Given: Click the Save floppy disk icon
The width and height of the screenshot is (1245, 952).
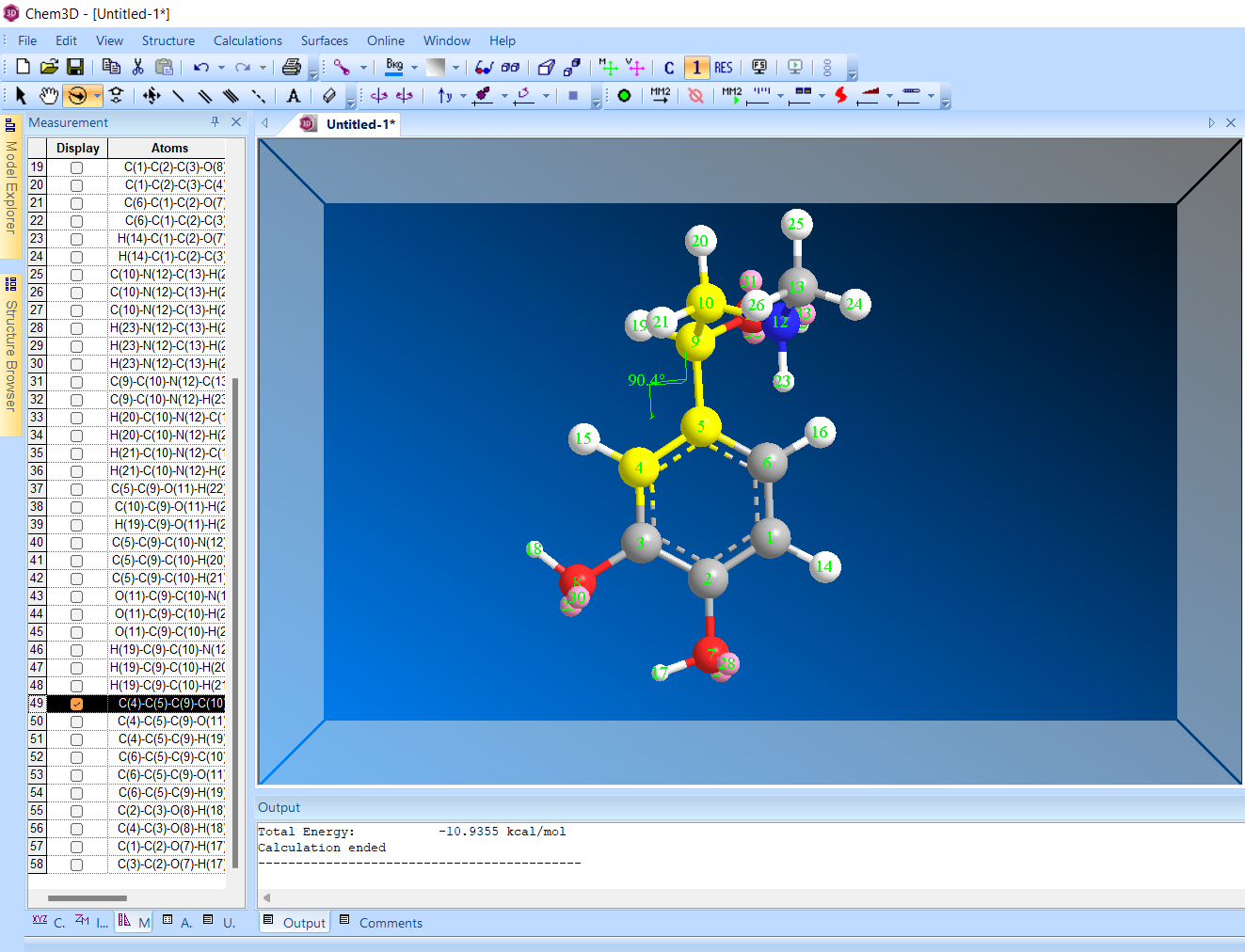Looking at the screenshot, I should [75, 67].
